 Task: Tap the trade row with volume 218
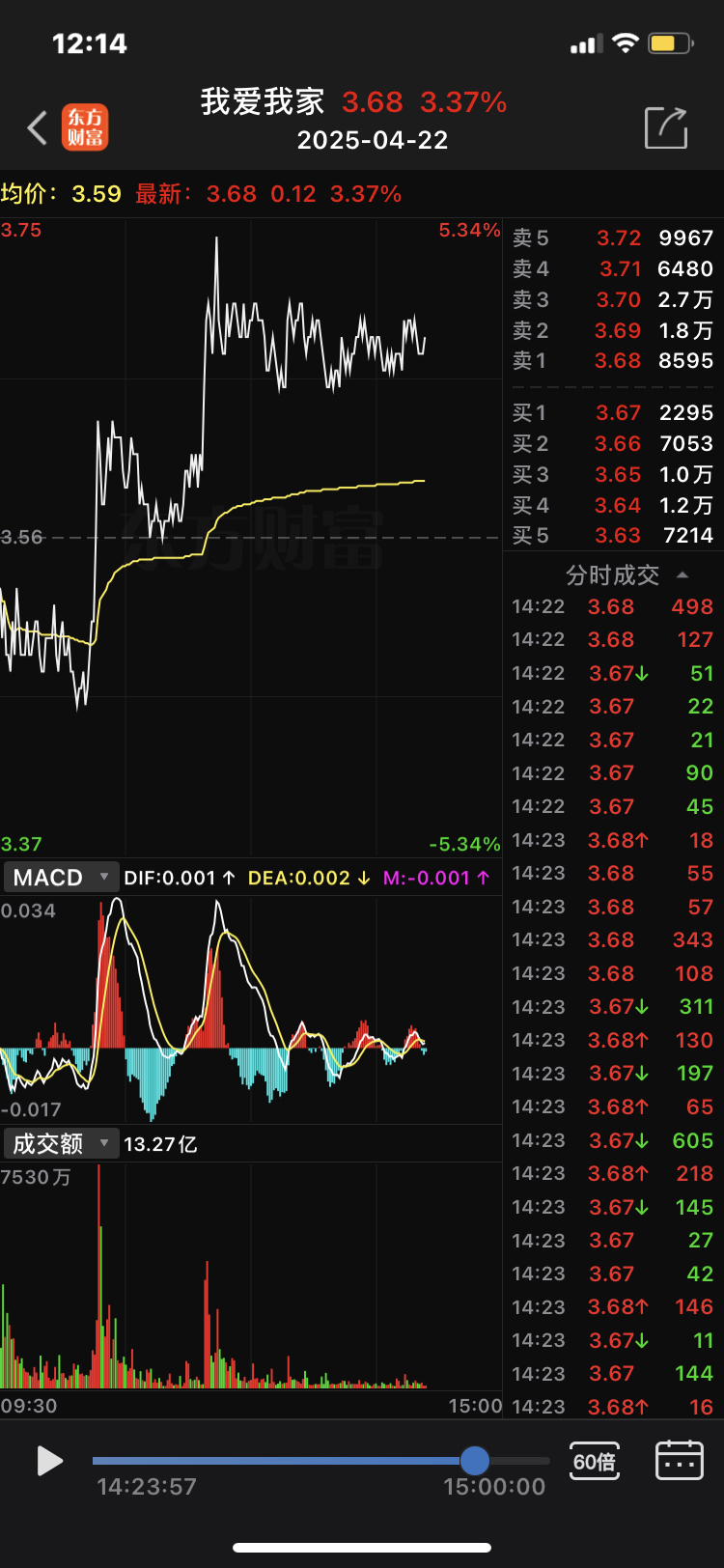coord(613,1173)
